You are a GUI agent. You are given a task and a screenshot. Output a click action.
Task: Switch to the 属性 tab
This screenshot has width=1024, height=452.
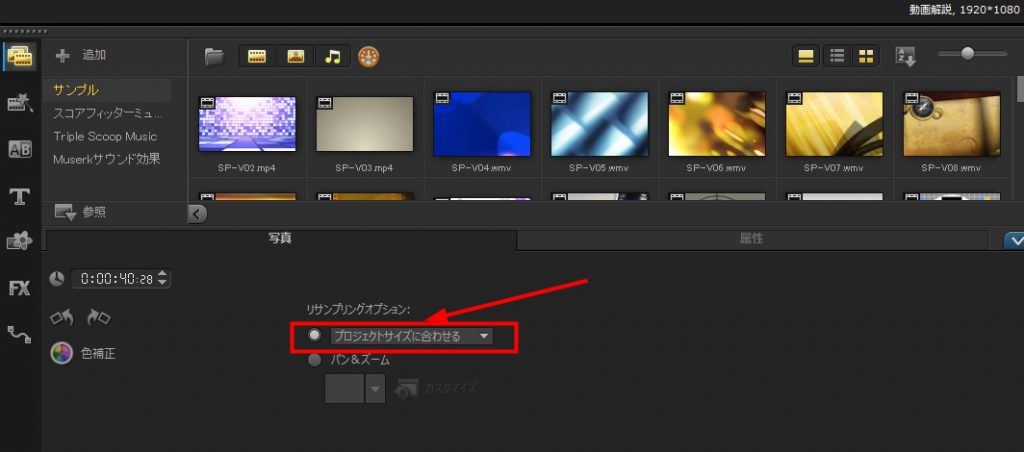751,239
